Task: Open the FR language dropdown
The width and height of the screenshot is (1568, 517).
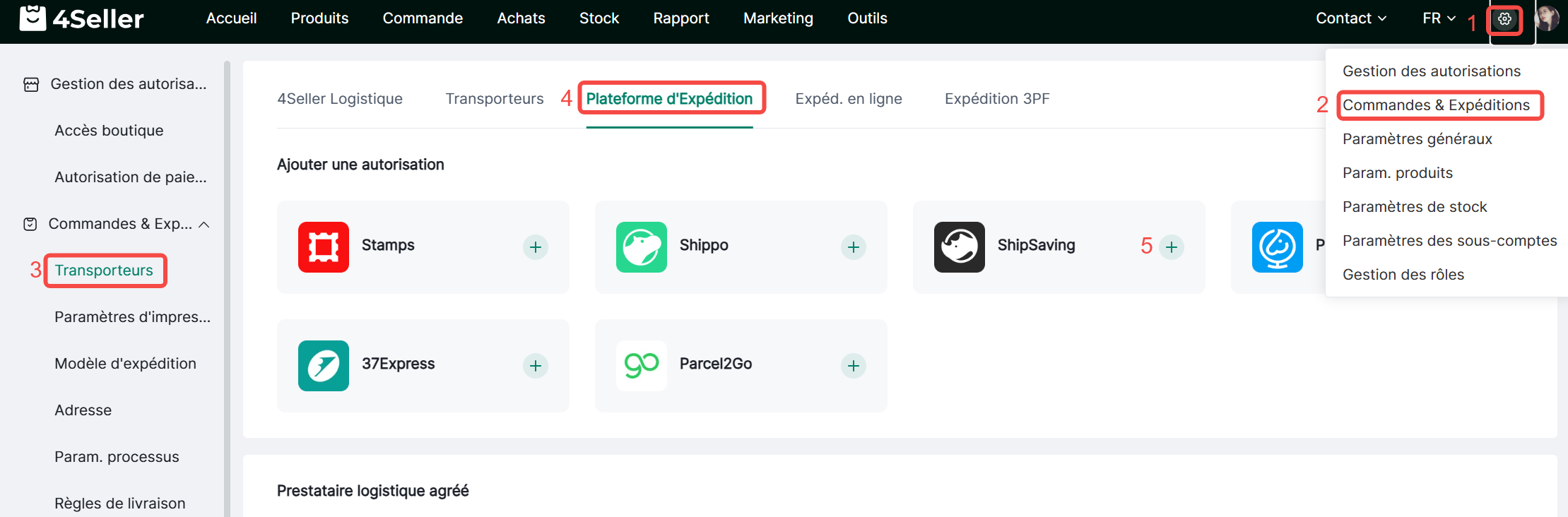Action: [x=1439, y=18]
